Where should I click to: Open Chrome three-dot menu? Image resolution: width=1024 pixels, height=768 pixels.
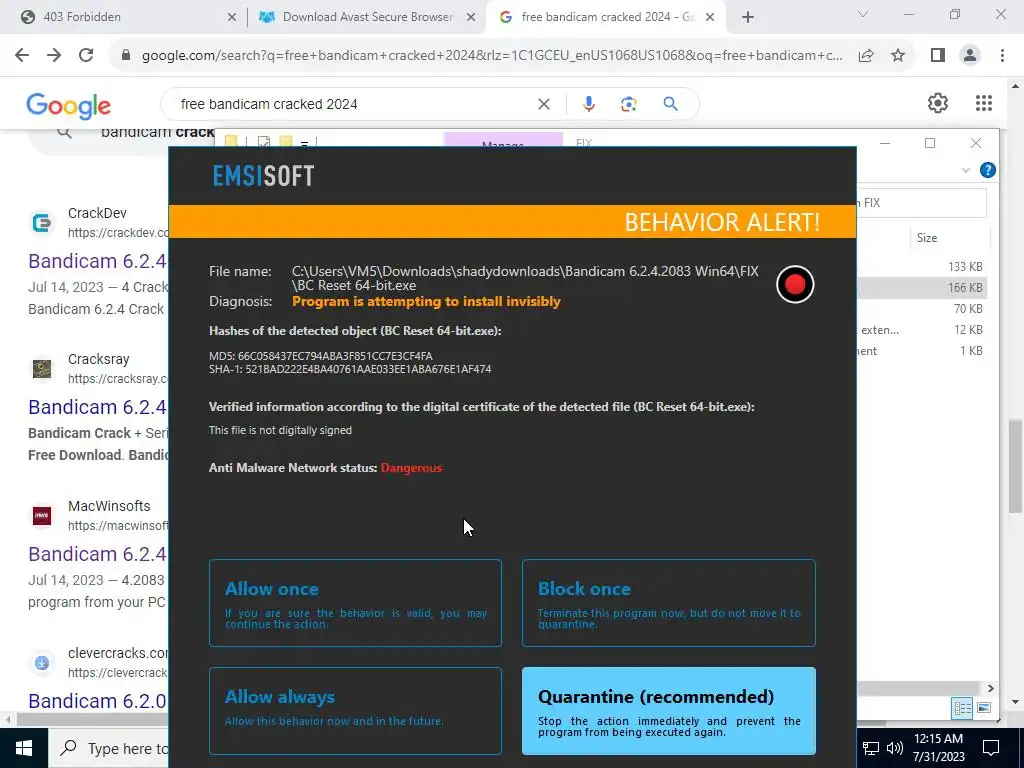click(x=1002, y=56)
